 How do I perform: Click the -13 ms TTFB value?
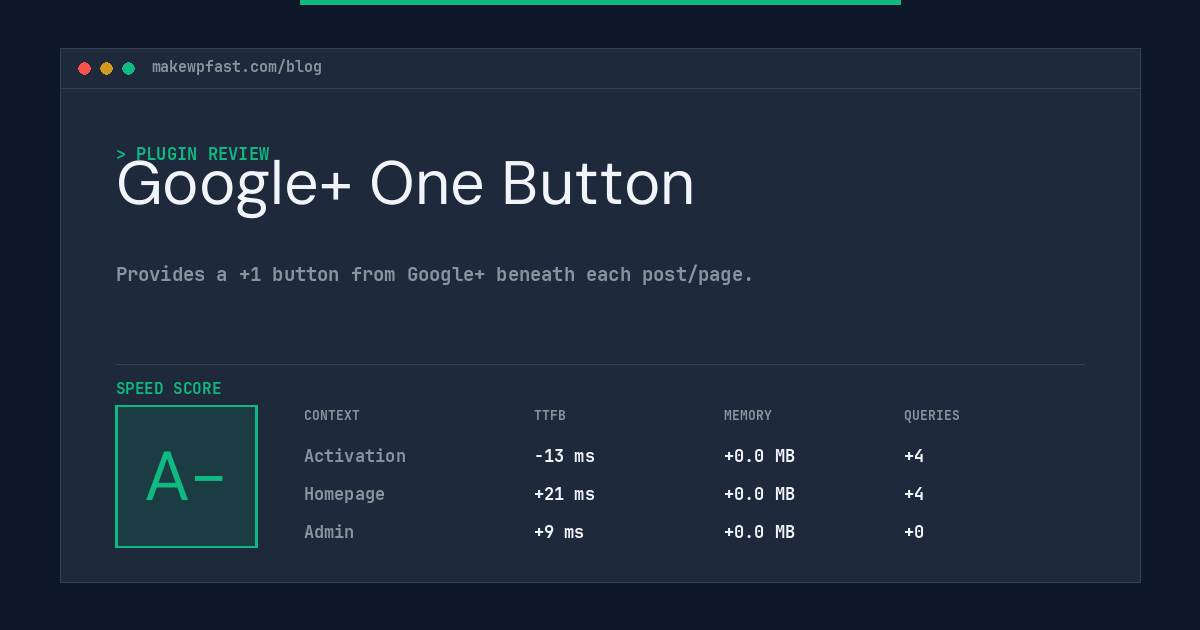(564, 456)
